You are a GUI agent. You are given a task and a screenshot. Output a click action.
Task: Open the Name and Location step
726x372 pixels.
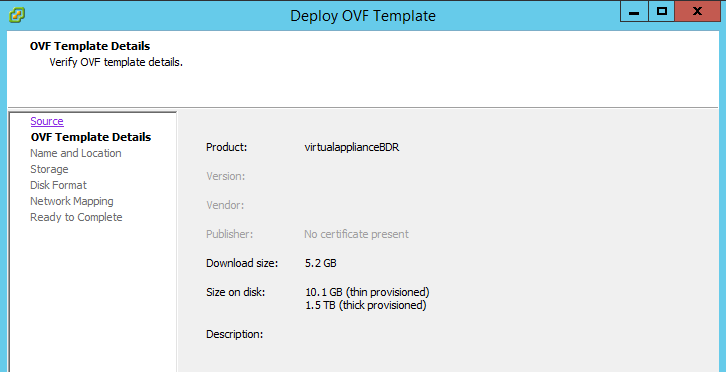pos(76,153)
